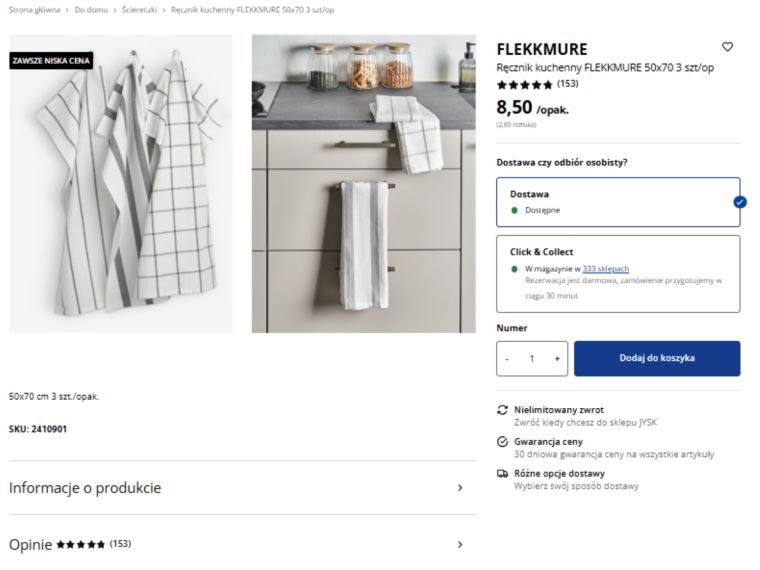Click Dodaj do koszyka button

pos(657,358)
